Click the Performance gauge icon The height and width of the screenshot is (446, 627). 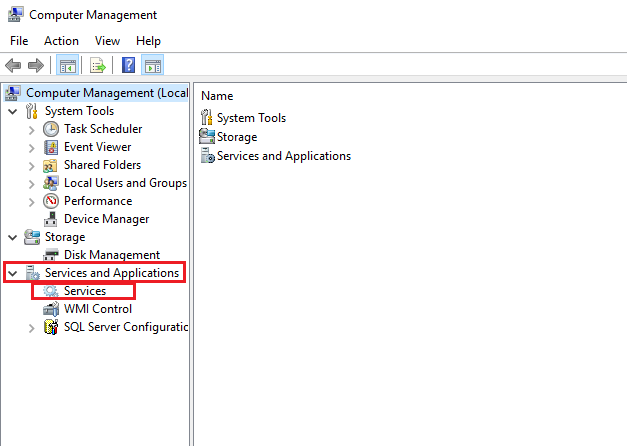coord(51,201)
